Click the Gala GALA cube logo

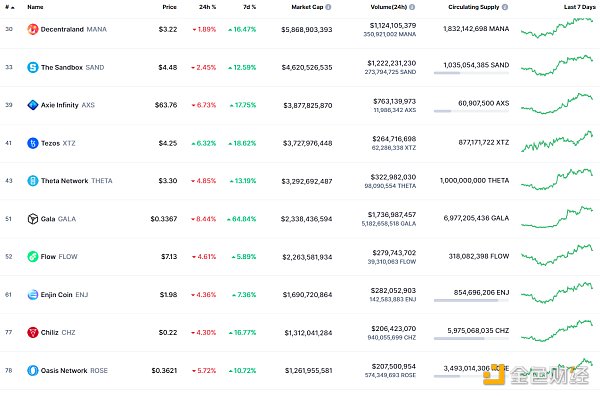pos(33,219)
